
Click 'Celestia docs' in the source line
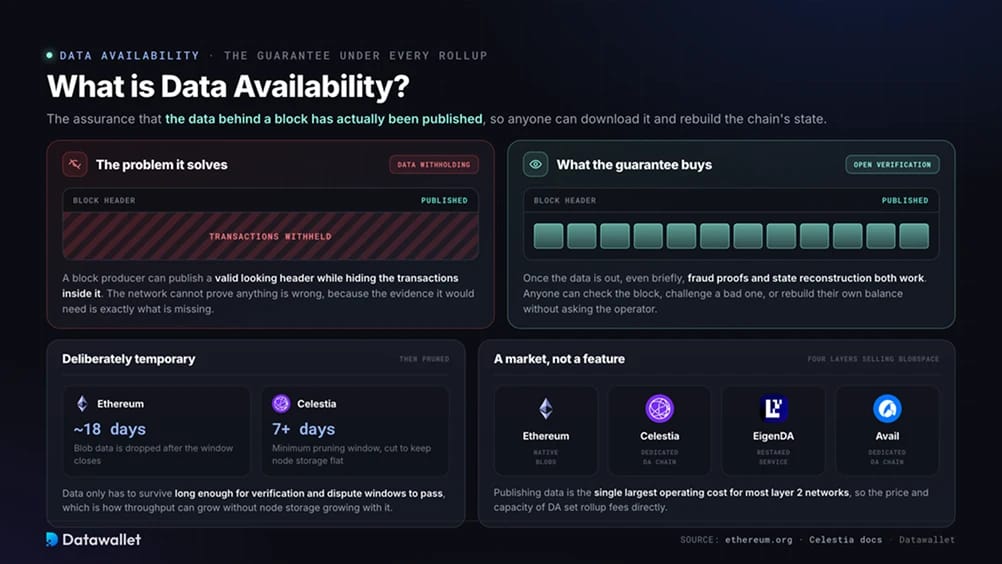845,540
